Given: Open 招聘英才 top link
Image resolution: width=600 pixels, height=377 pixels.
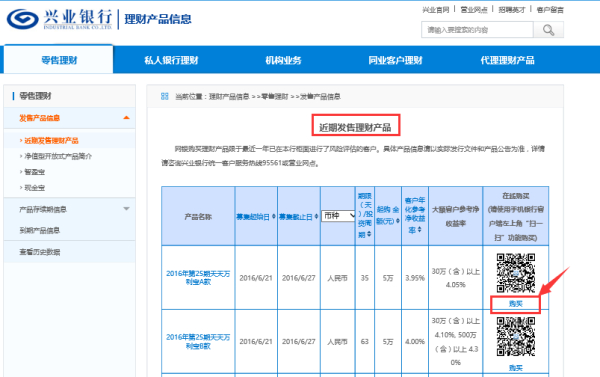Looking at the screenshot, I should [512, 10].
